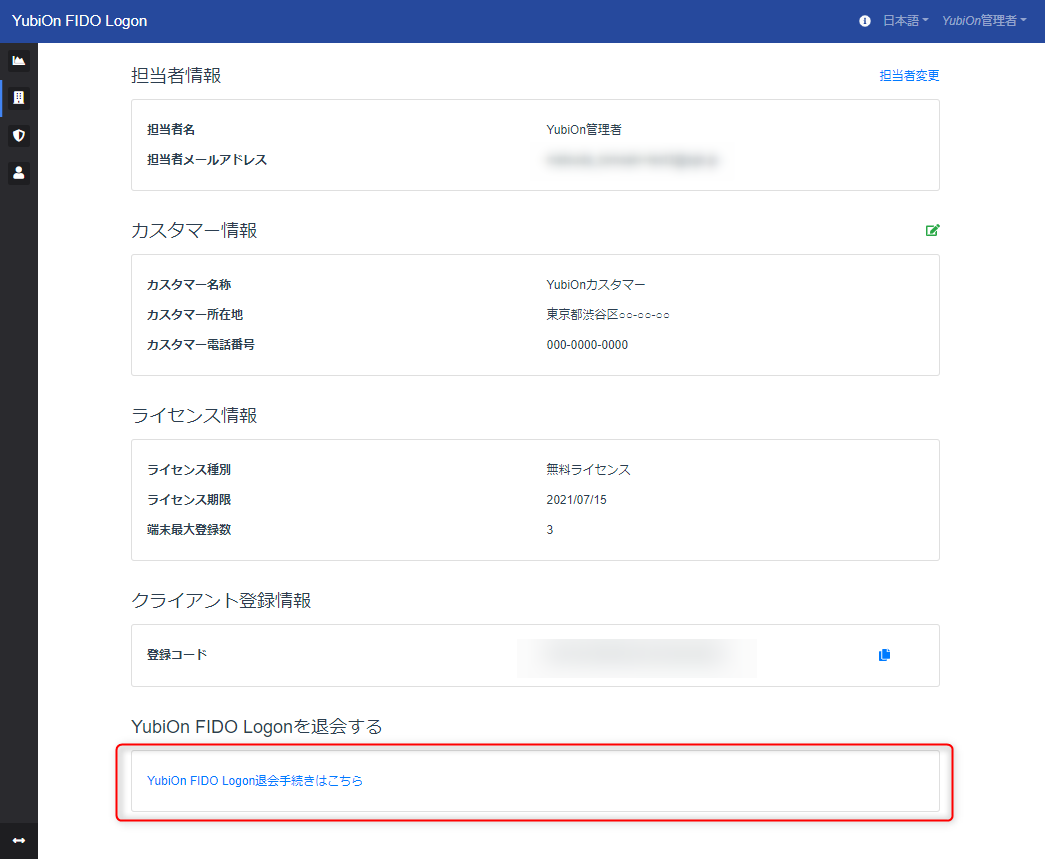Image resolution: width=1045 pixels, height=859 pixels.
Task: Click the カスタマー電話番号 label
Action: pyautogui.click(x=201, y=345)
